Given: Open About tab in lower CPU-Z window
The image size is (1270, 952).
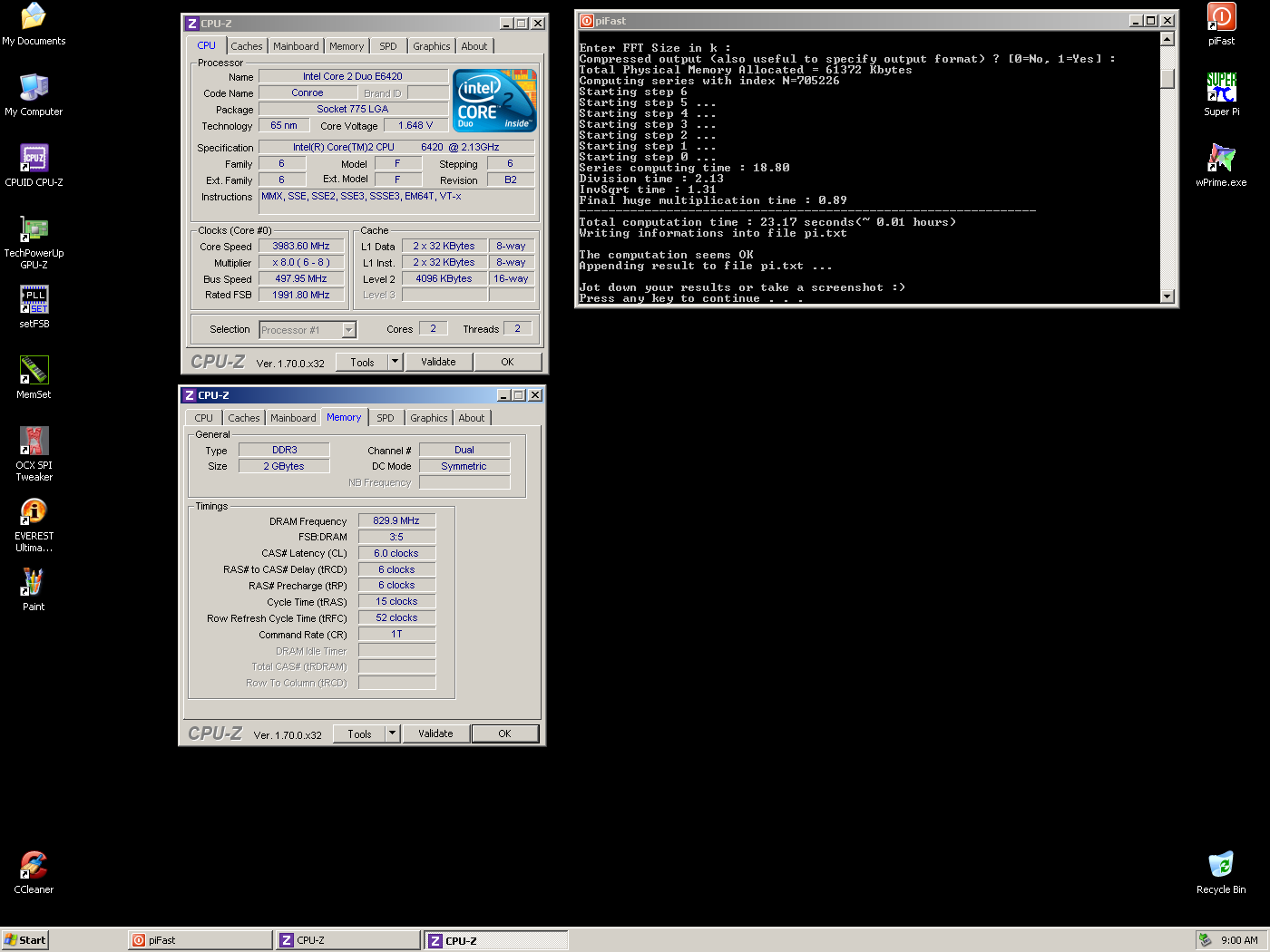Looking at the screenshot, I should (x=472, y=418).
